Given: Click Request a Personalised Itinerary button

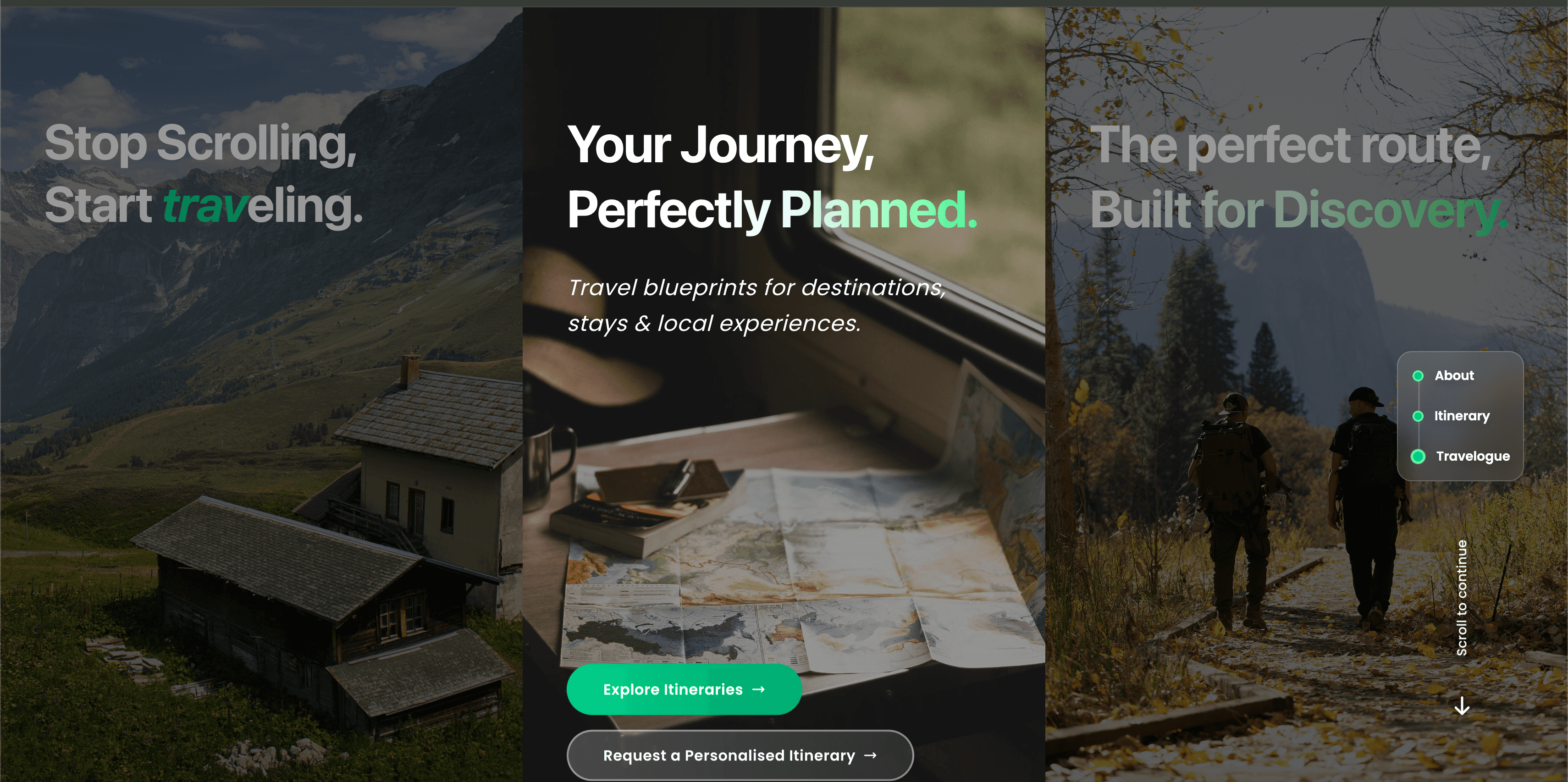Looking at the screenshot, I should (740, 755).
